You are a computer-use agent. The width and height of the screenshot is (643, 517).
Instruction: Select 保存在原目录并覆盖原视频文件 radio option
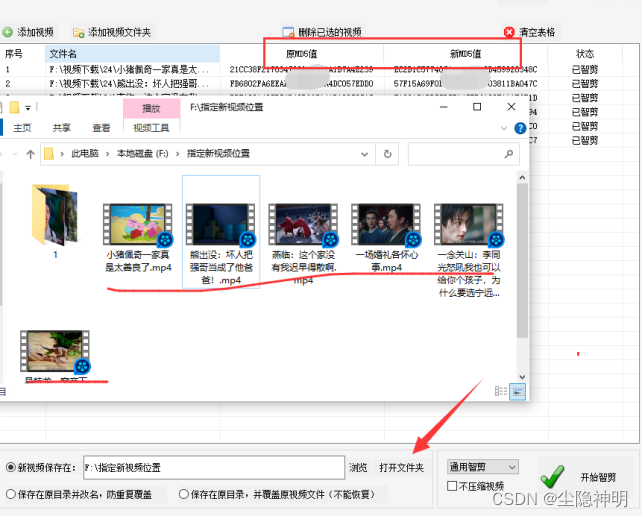(184, 494)
